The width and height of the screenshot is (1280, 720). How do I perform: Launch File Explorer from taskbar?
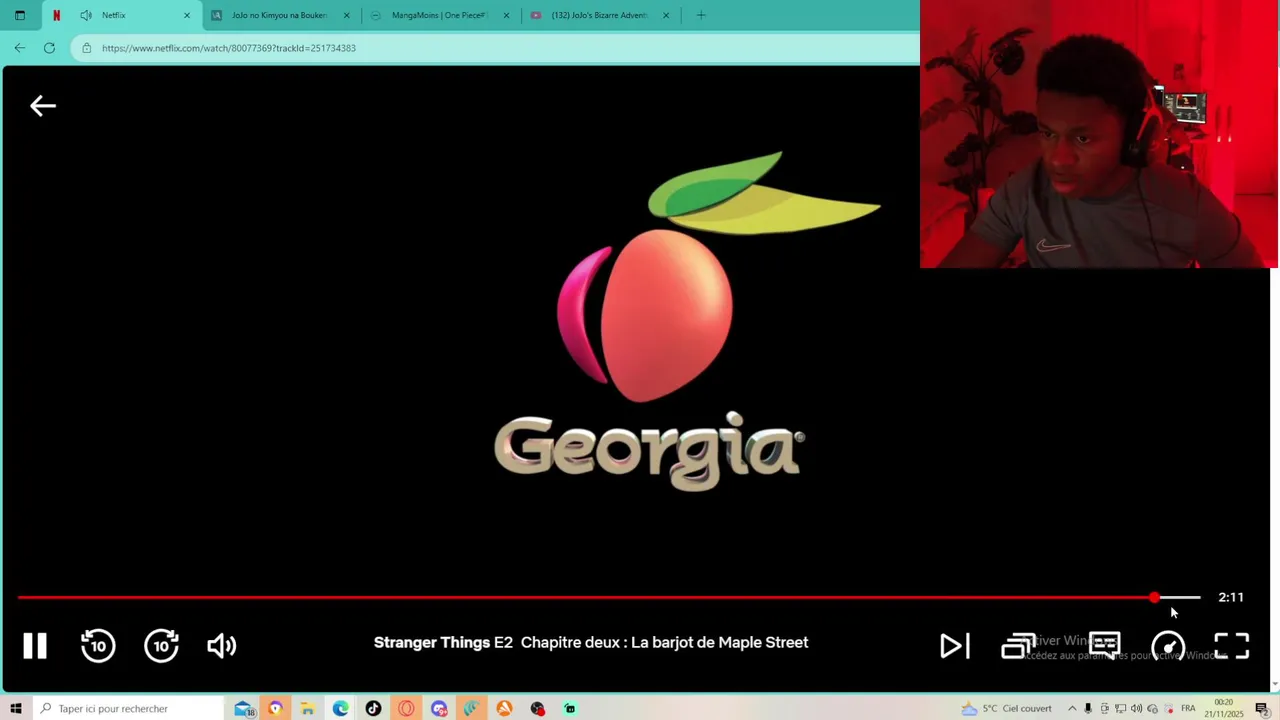tap(308, 708)
